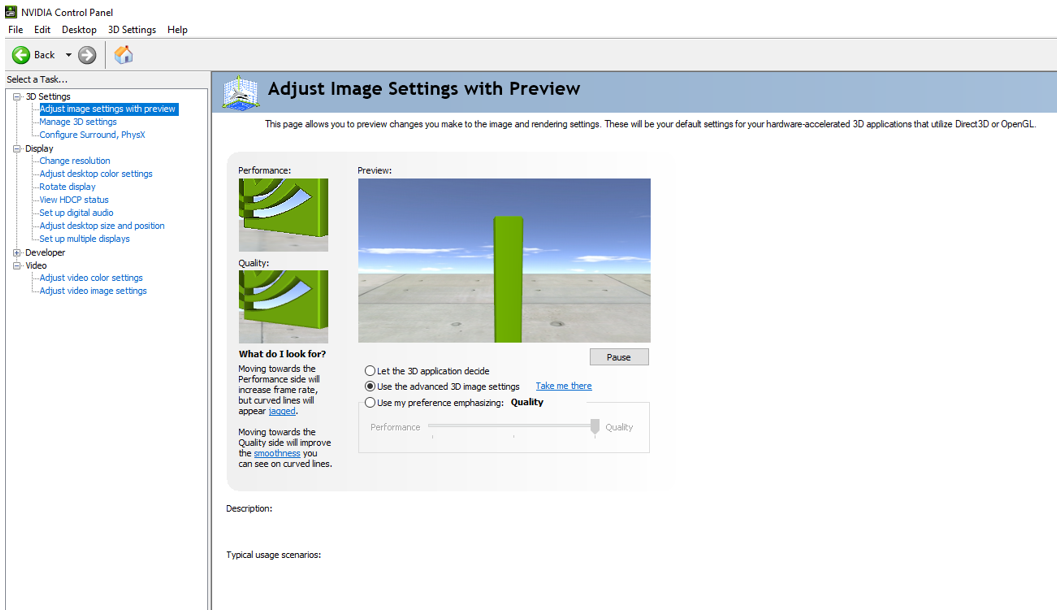The height and width of the screenshot is (610, 1057).
Task: Select the Developer category label
Action: (x=45, y=253)
